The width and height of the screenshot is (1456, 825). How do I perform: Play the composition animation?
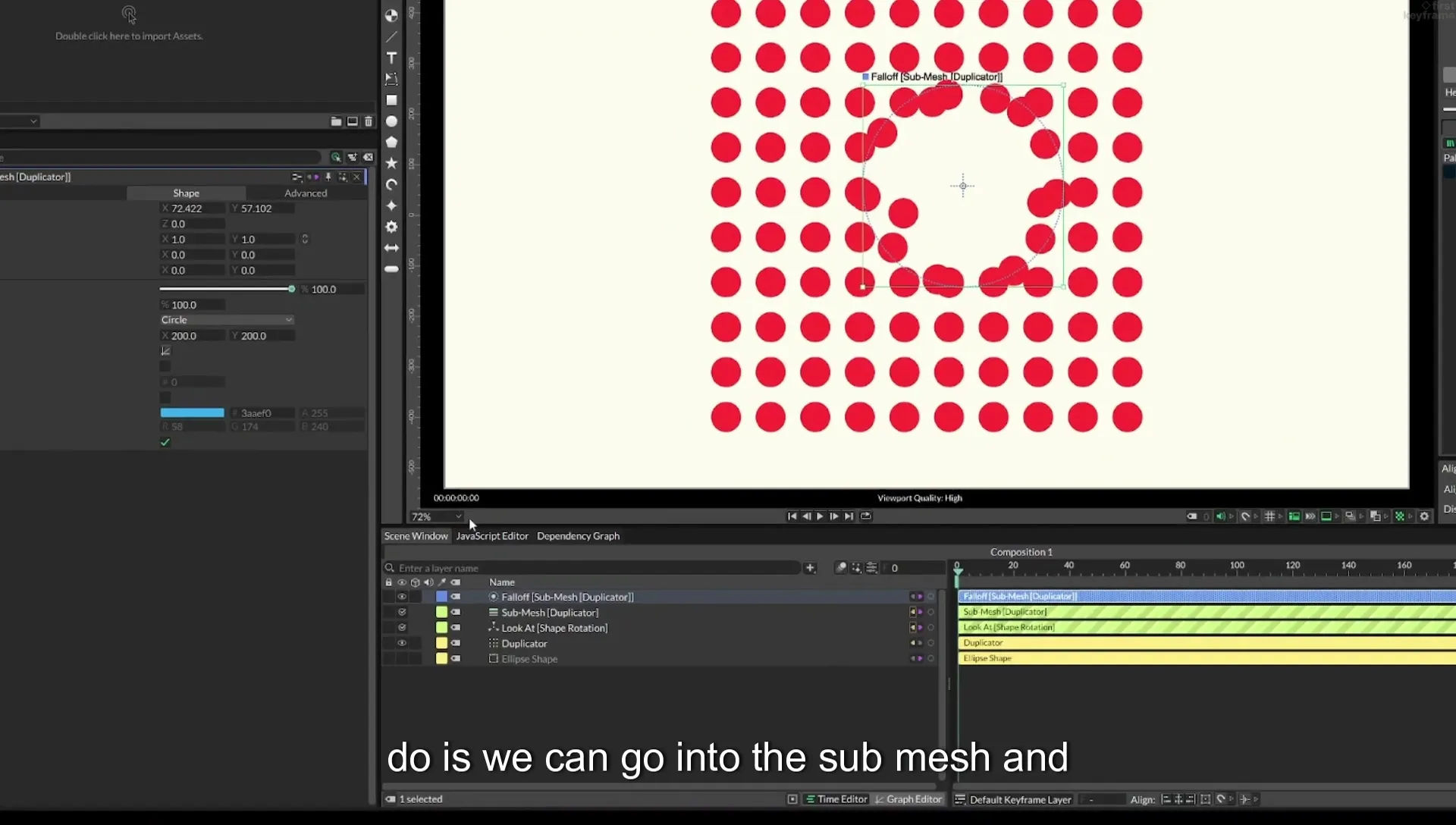820,516
